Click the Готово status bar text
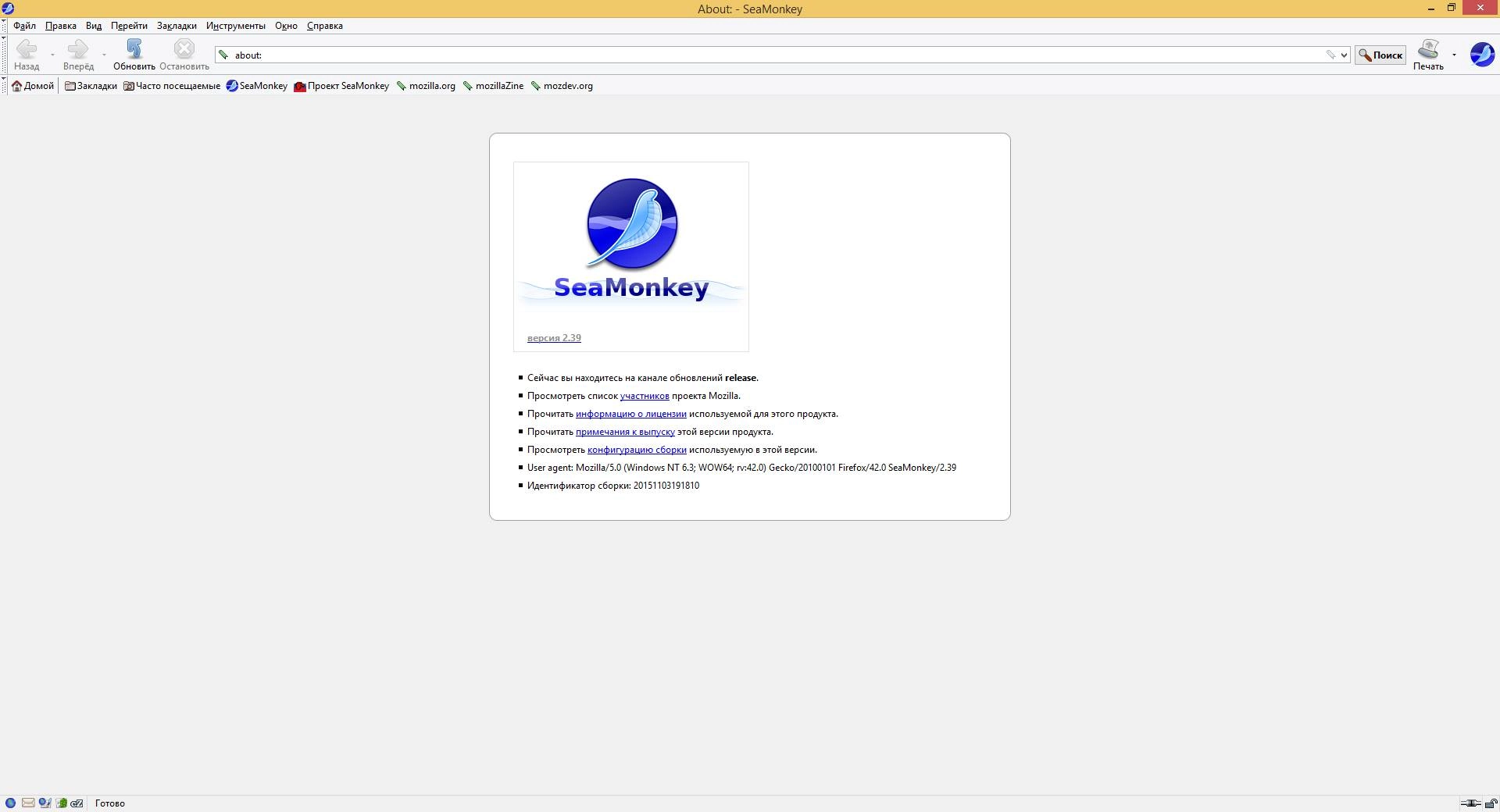This screenshot has height=812, width=1500. (110, 803)
